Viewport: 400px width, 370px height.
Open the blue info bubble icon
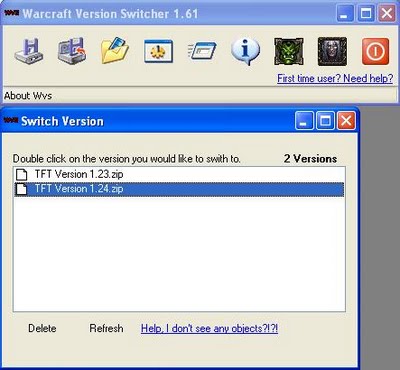245,51
